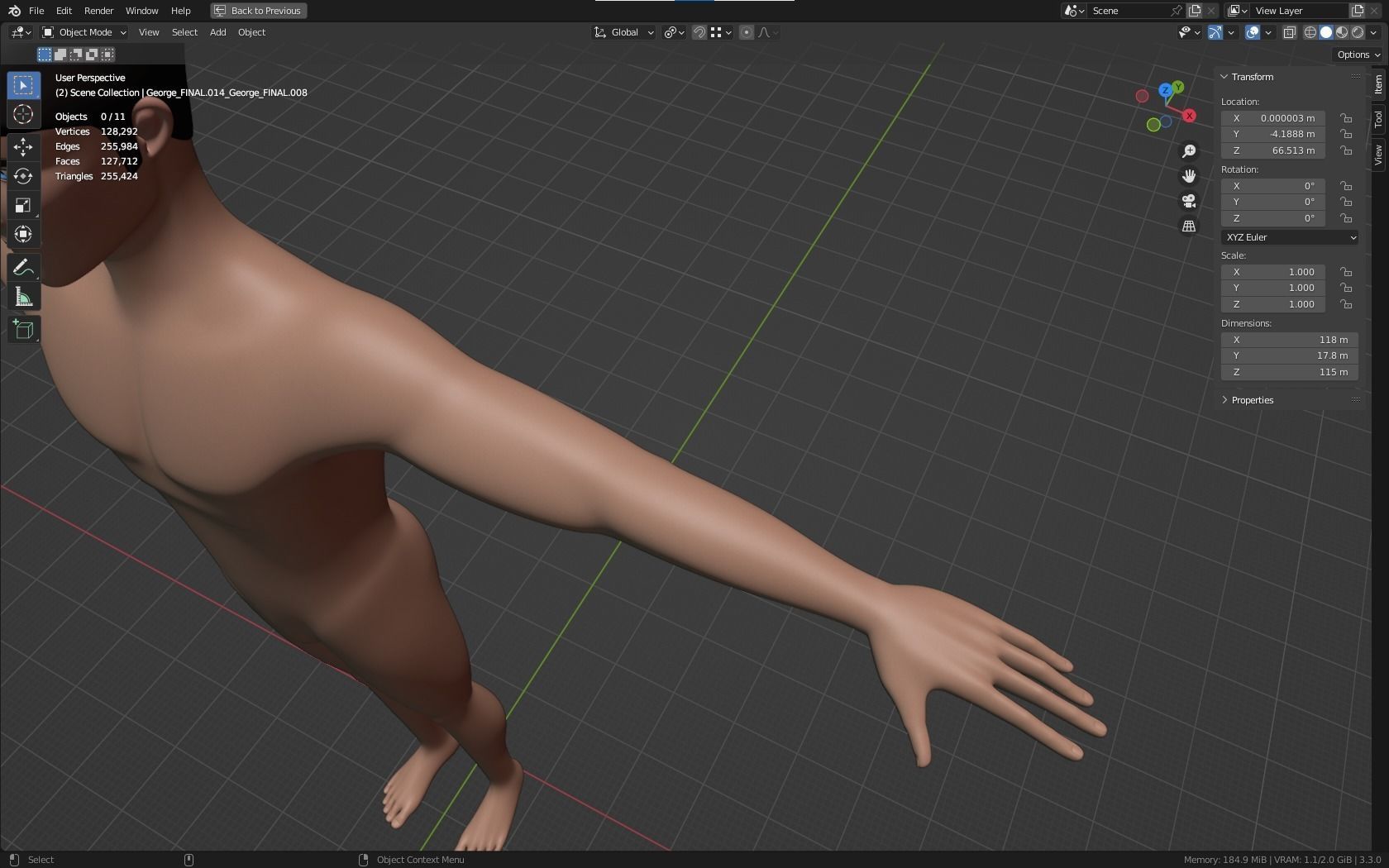Open the Render menu
The image size is (1389, 868).
[x=98, y=11]
